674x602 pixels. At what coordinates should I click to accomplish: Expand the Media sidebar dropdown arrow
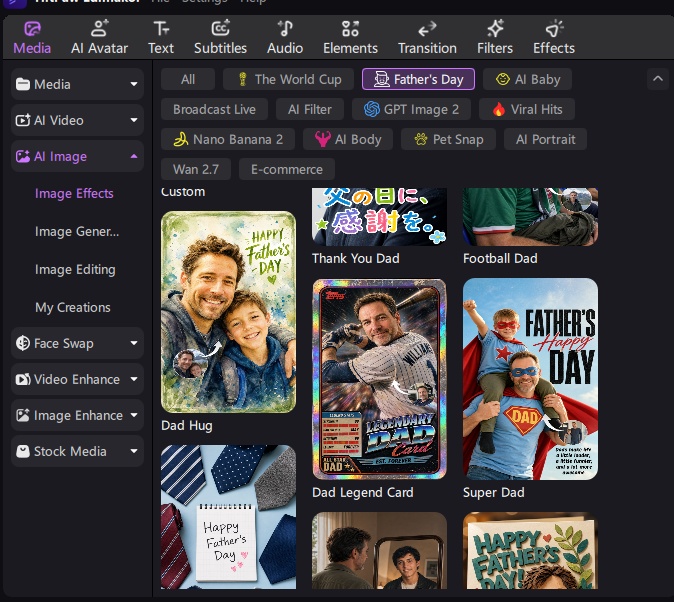tap(134, 84)
